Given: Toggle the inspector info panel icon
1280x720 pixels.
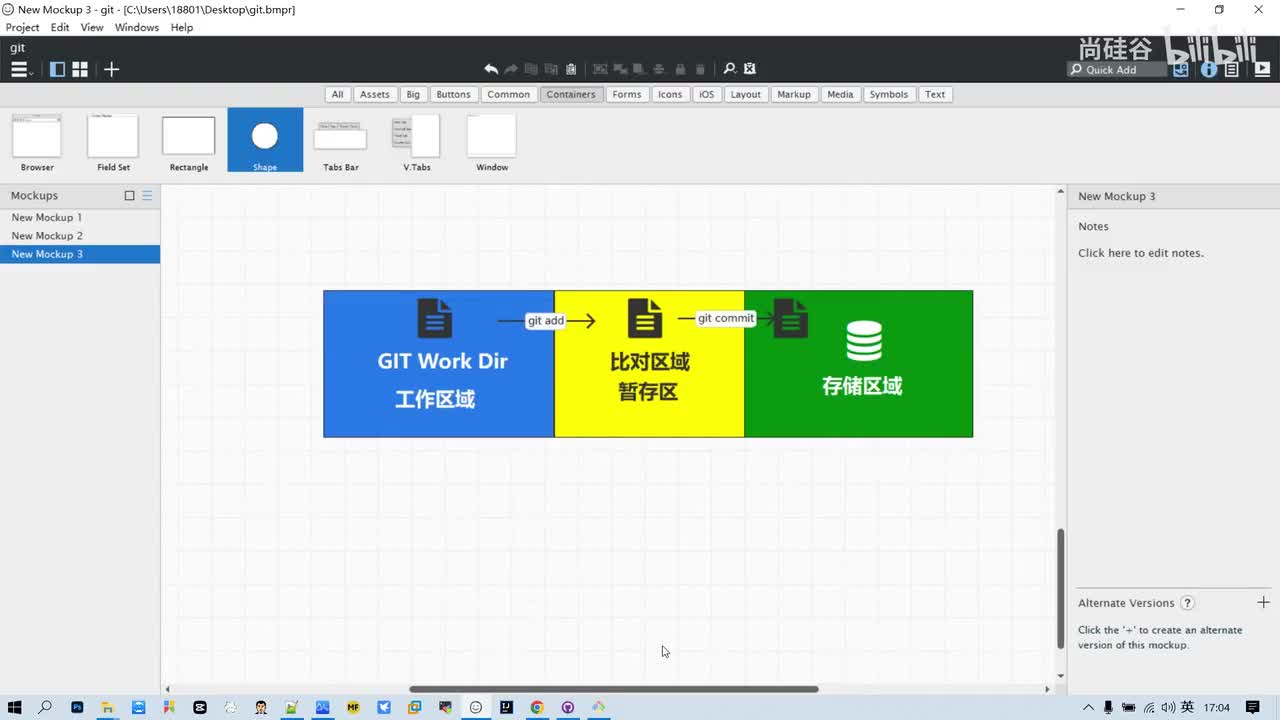Looking at the screenshot, I should (x=1209, y=69).
